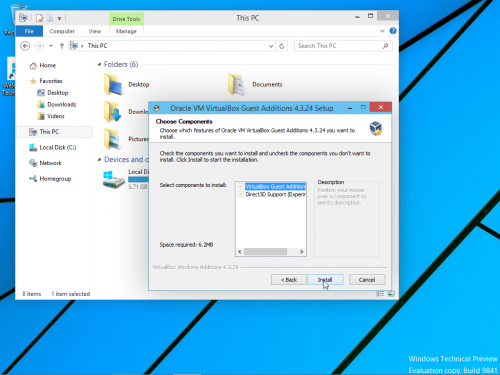Toggle VirtualBox Guest Additions checkbox

point(241,187)
